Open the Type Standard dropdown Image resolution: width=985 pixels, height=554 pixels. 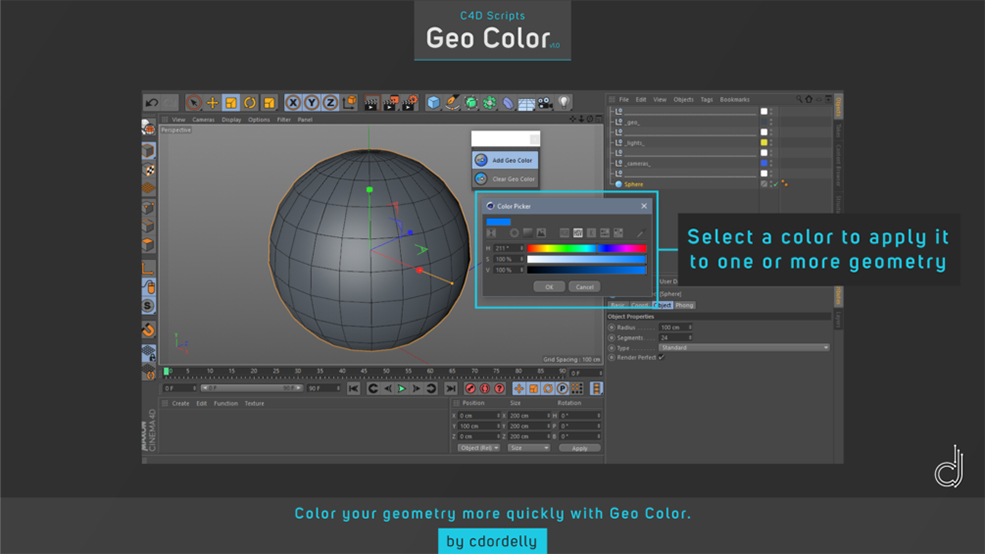(744, 347)
